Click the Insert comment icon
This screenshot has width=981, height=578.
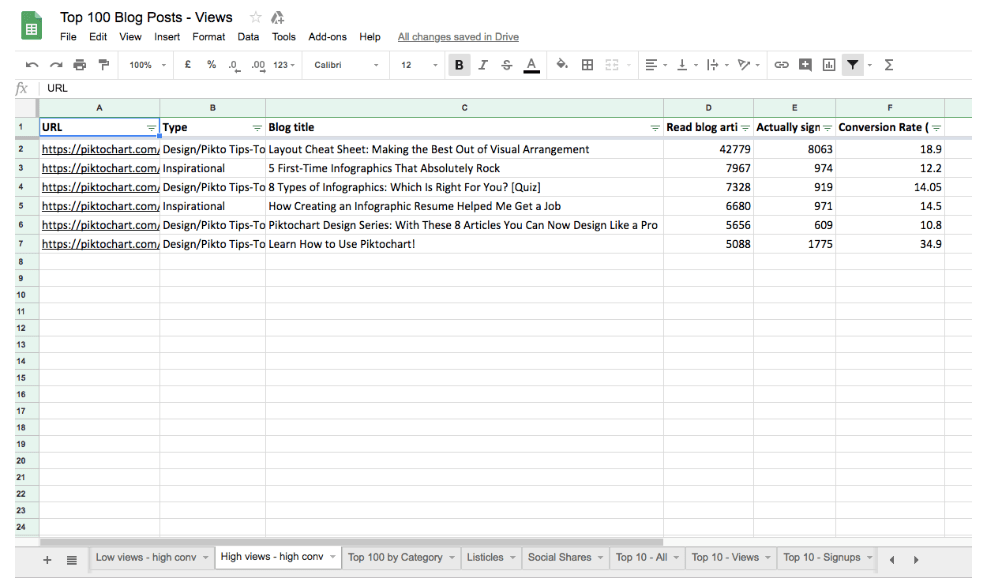pyautogui.click(x=805, y=64)
